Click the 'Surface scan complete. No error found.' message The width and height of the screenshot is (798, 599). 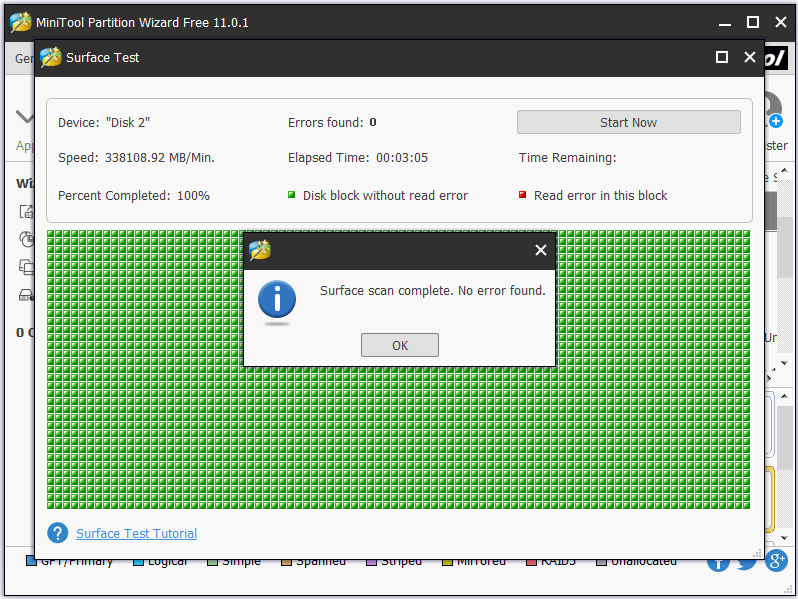click(433, 291)
